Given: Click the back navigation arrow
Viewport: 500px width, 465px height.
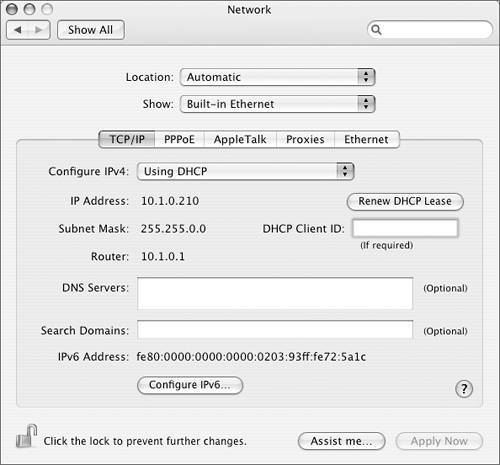Looking at the screenshot, I should coord(18,30).
